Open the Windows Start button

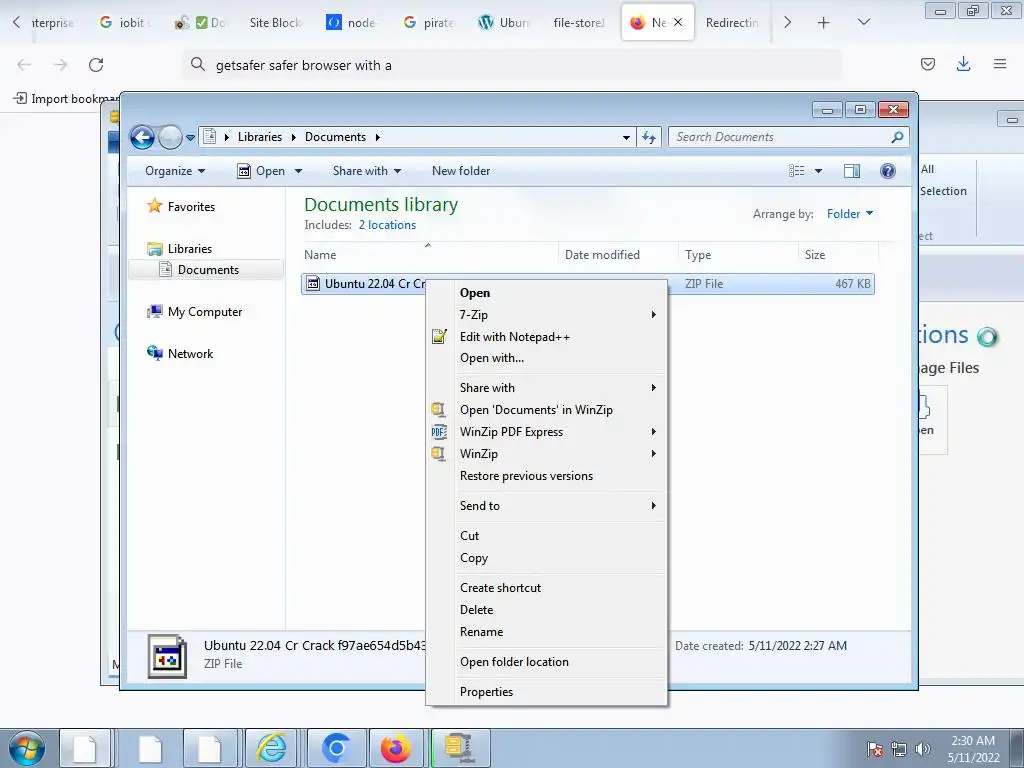[x=26, y=748]
